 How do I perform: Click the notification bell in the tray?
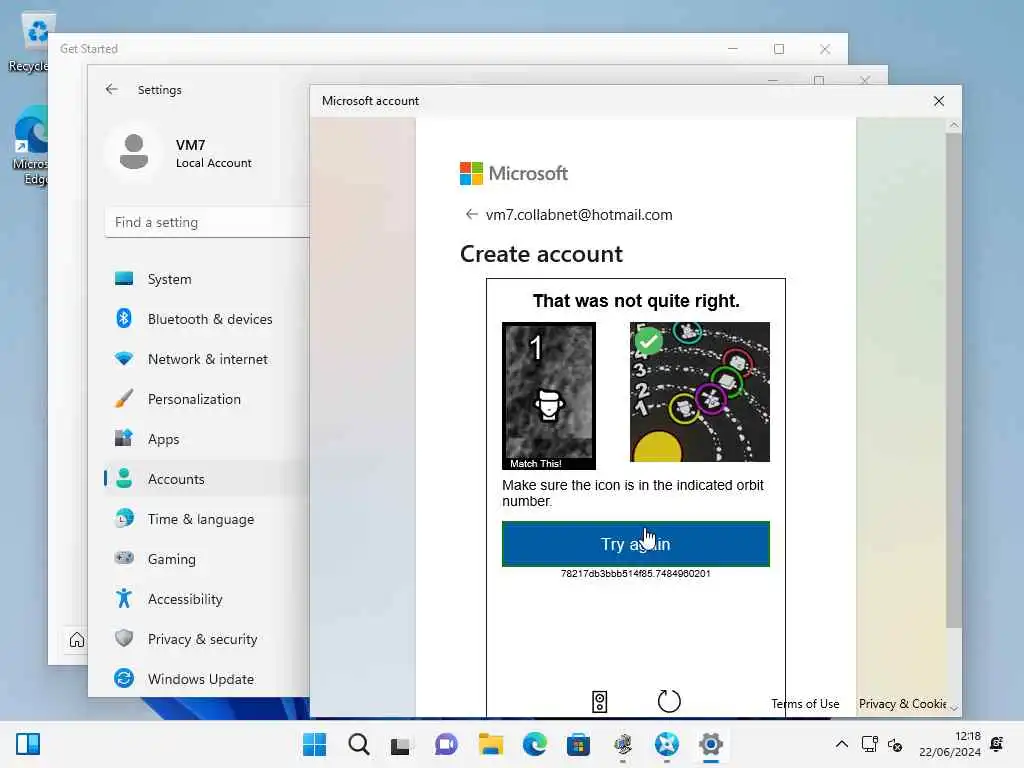(x=997, y=744)
